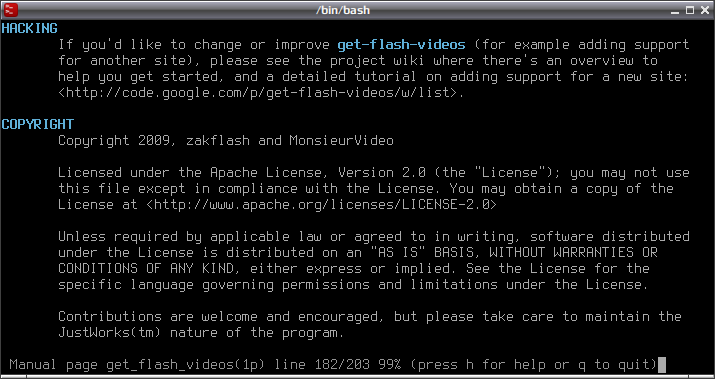Click the 'help you get started' line
Screen dimensions: 715x379
click(x=373, y=77)
